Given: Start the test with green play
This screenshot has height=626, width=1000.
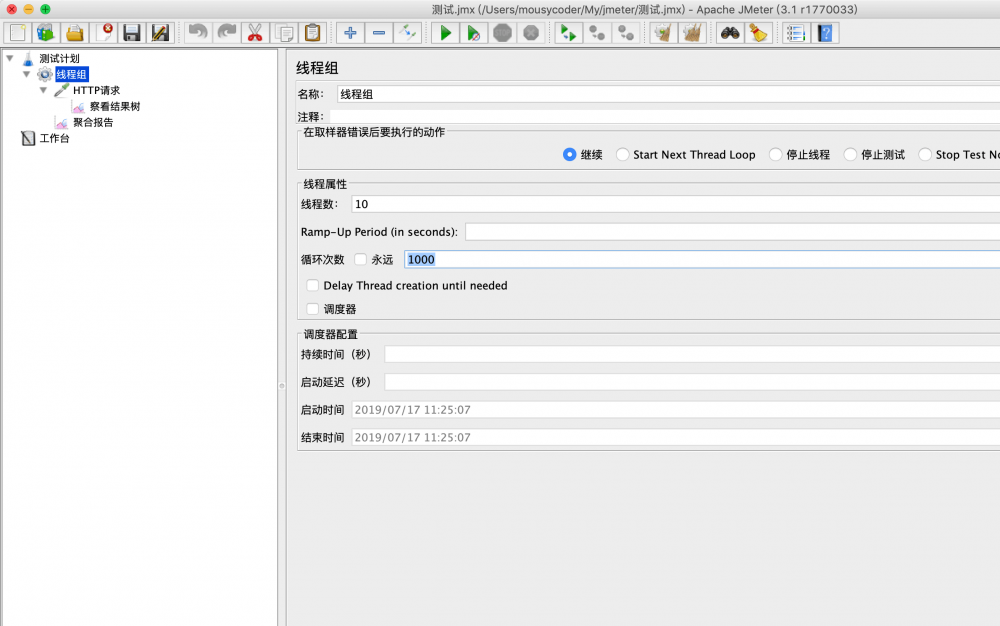Looking at the screenshot, I should pyautogui.click(x=445, y=33).
